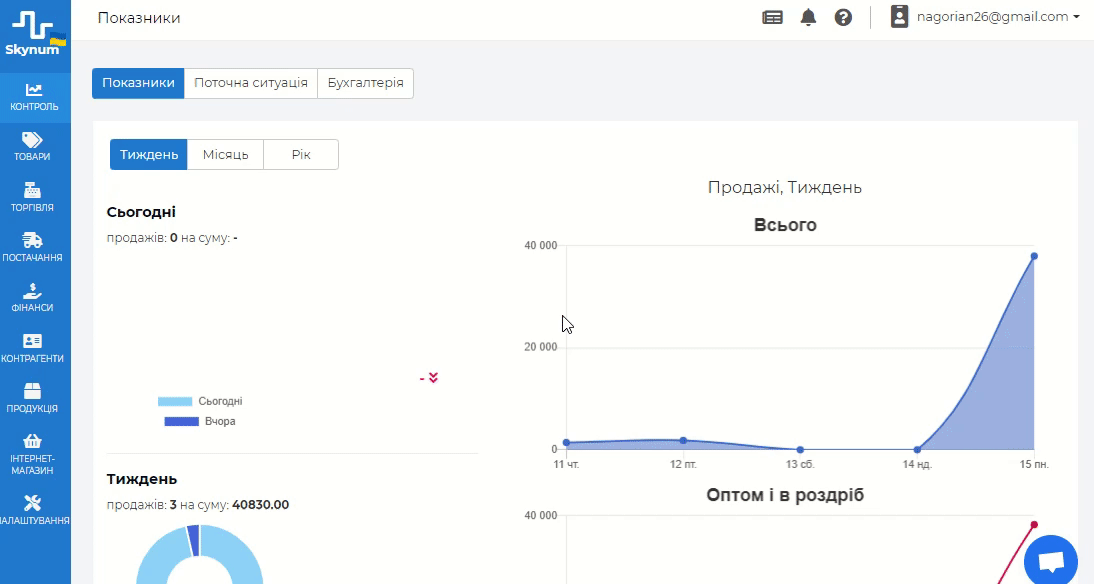Click the Продажі, Тиждень chart title
Image resolution: width=1094 pixels, height=584 pixels.
click(784, 188)
